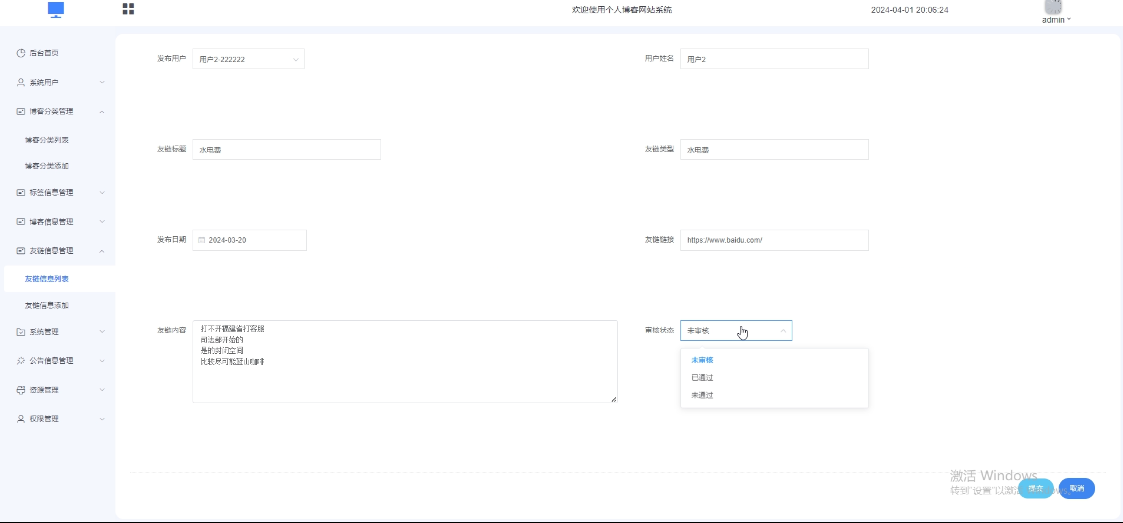Click the icon beside 资源管理

[x=21, y=390]
